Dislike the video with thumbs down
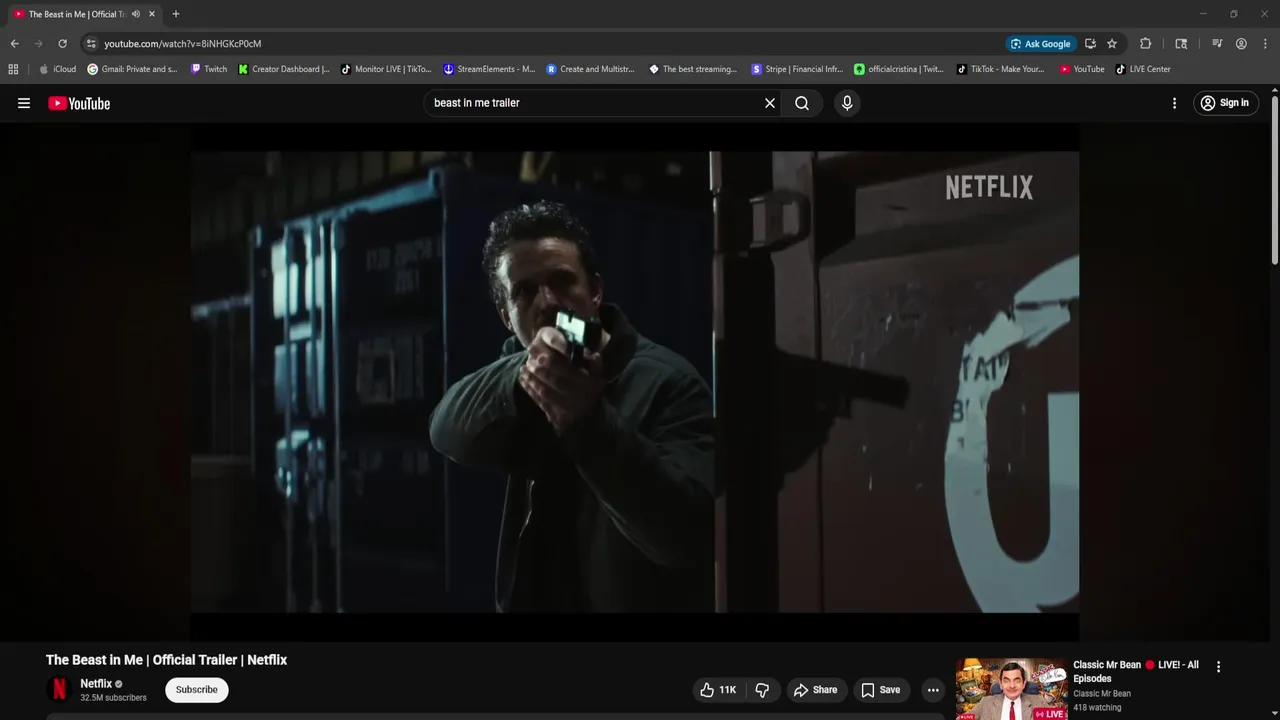This screenshot has height=720, width=1280. [762, 690]
